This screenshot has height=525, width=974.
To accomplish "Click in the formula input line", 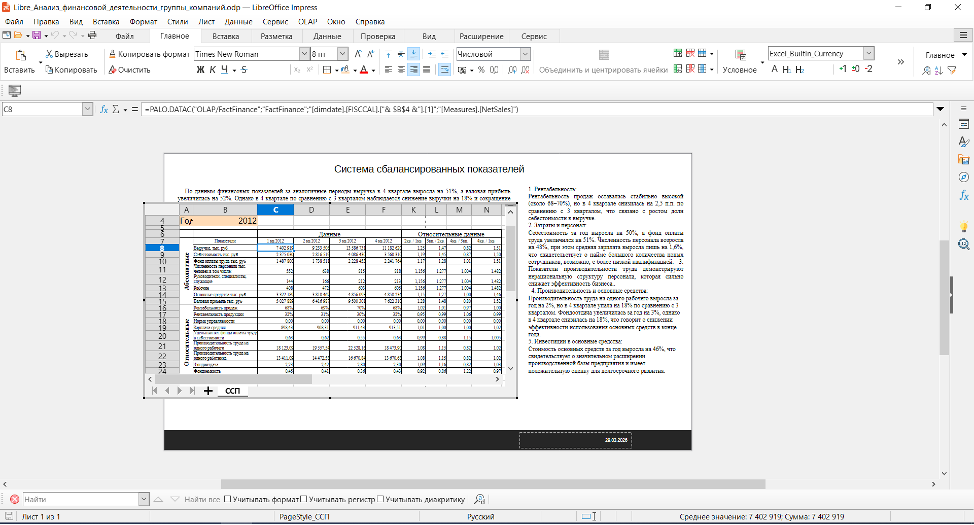I will (x=537, y=109).
